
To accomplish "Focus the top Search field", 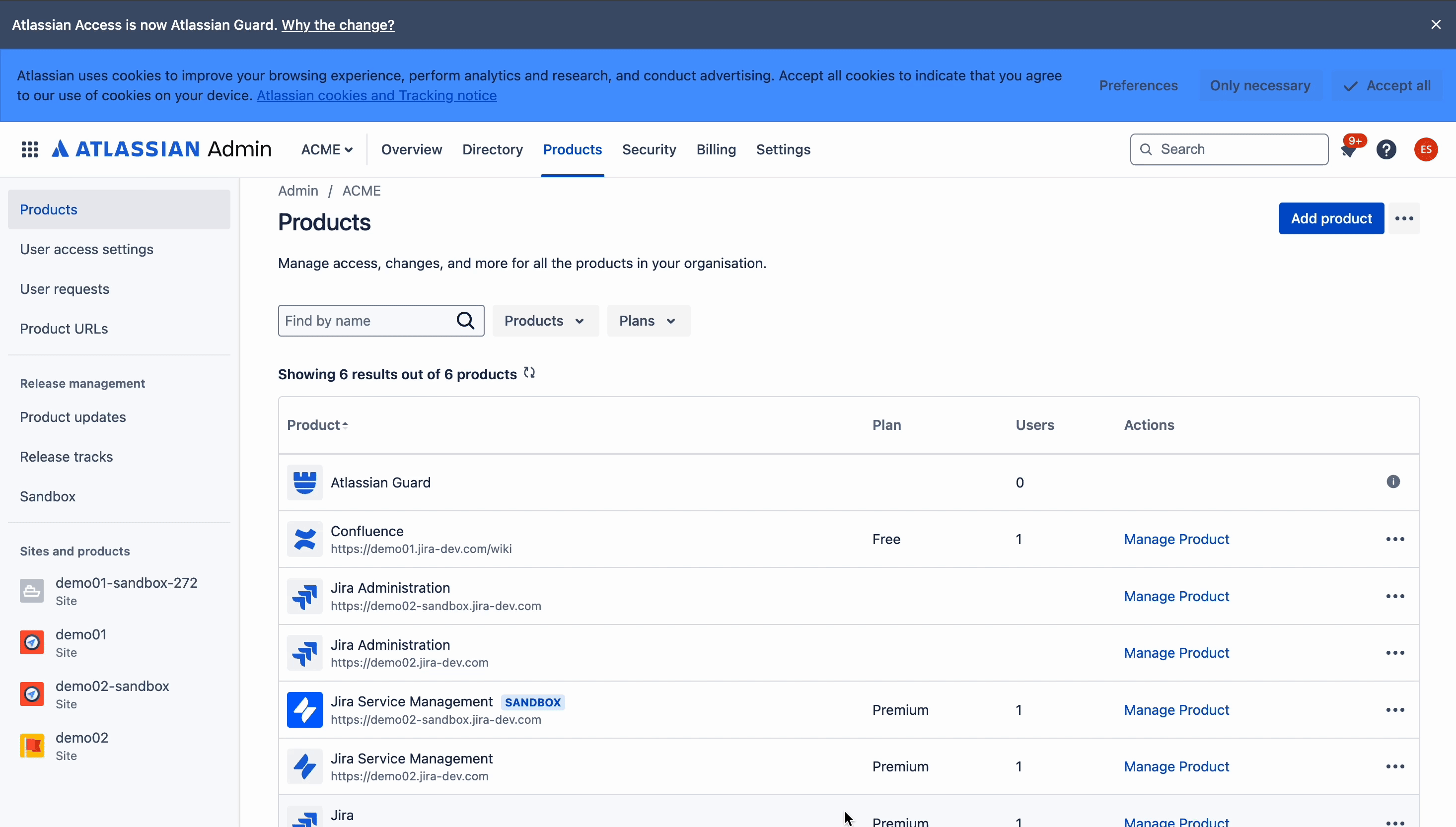I will (x=1229, y=149).
